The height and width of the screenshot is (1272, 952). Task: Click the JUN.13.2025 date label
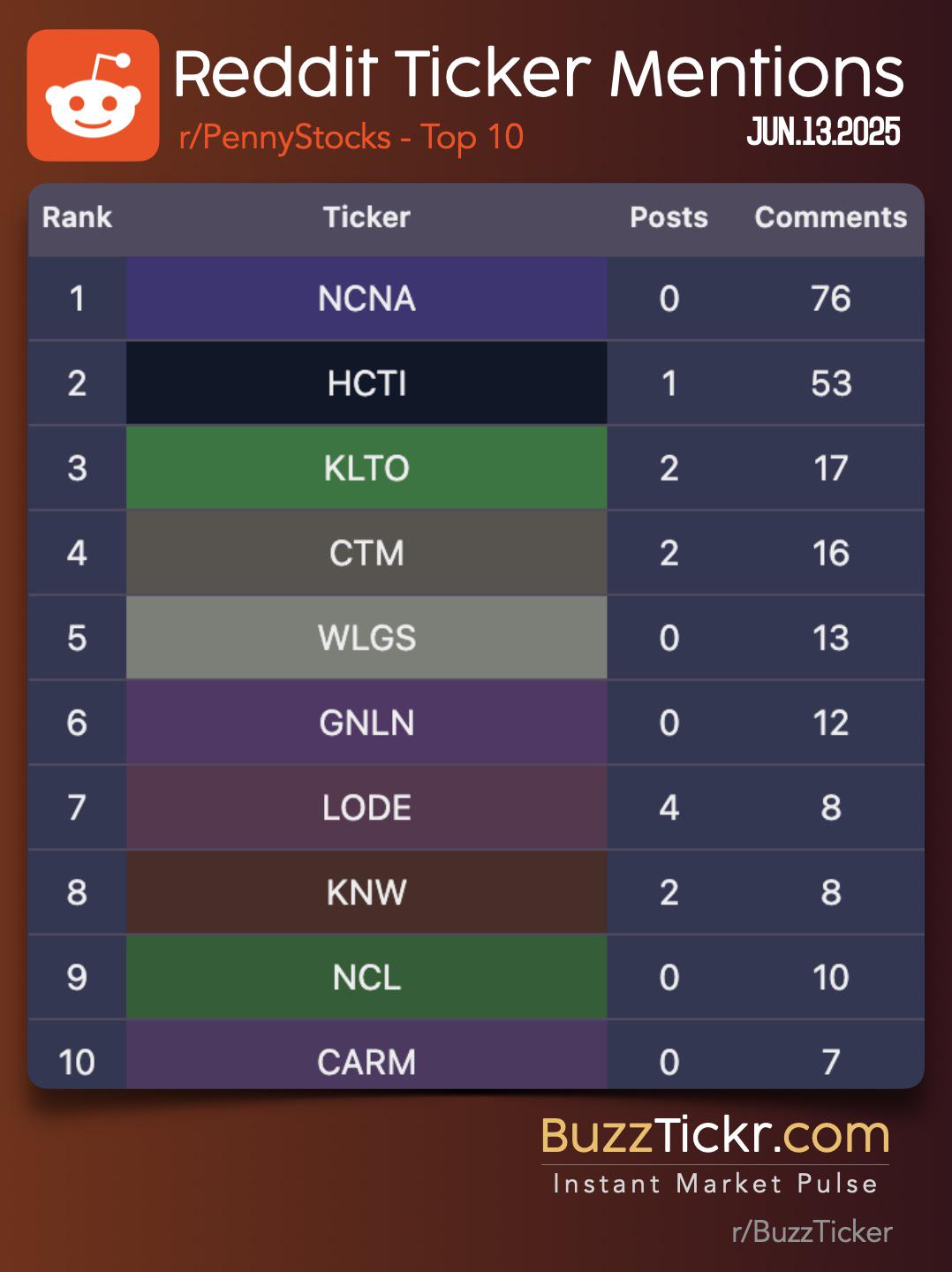coord(823,132)
